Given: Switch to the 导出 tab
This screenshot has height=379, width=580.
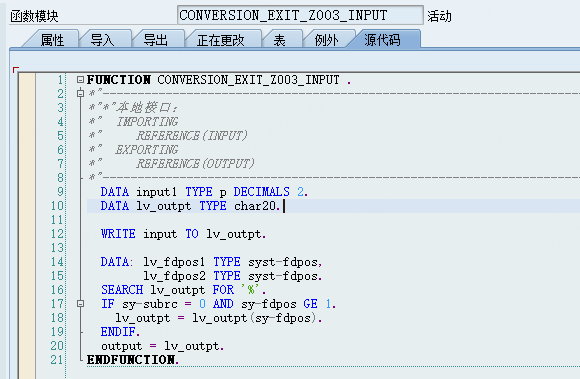Looking at the screenshot, I should (155, 40).
